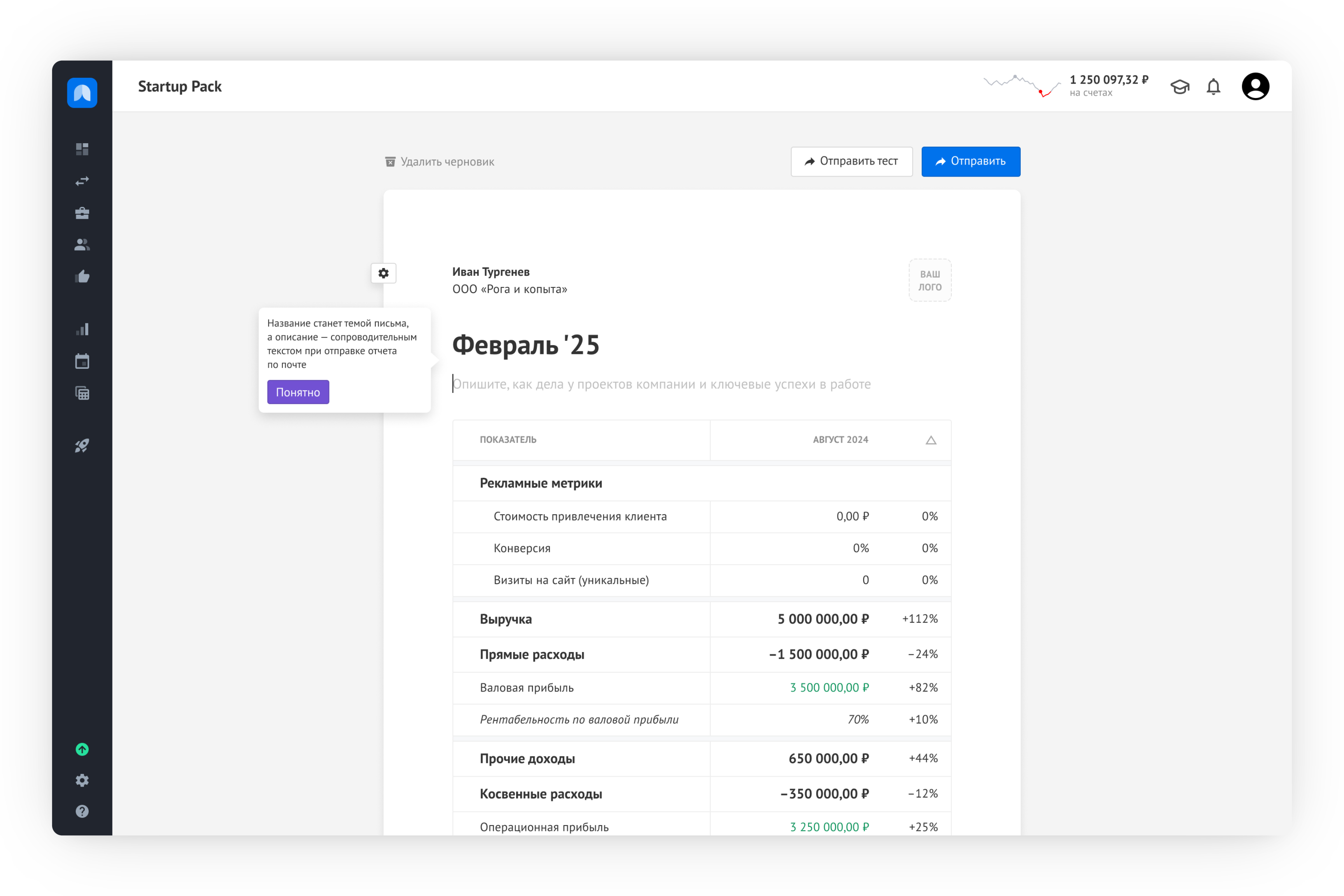Select the Прямые расходы row label
1344x896 pixels.
(532, 655)
